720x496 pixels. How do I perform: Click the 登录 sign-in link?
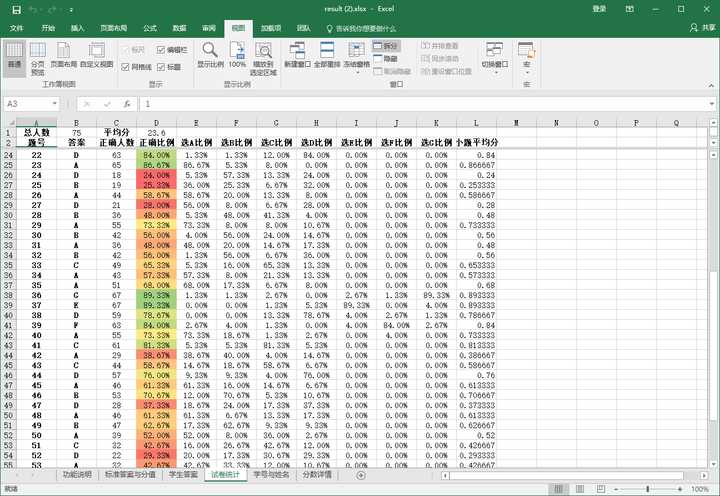(599, 9)
